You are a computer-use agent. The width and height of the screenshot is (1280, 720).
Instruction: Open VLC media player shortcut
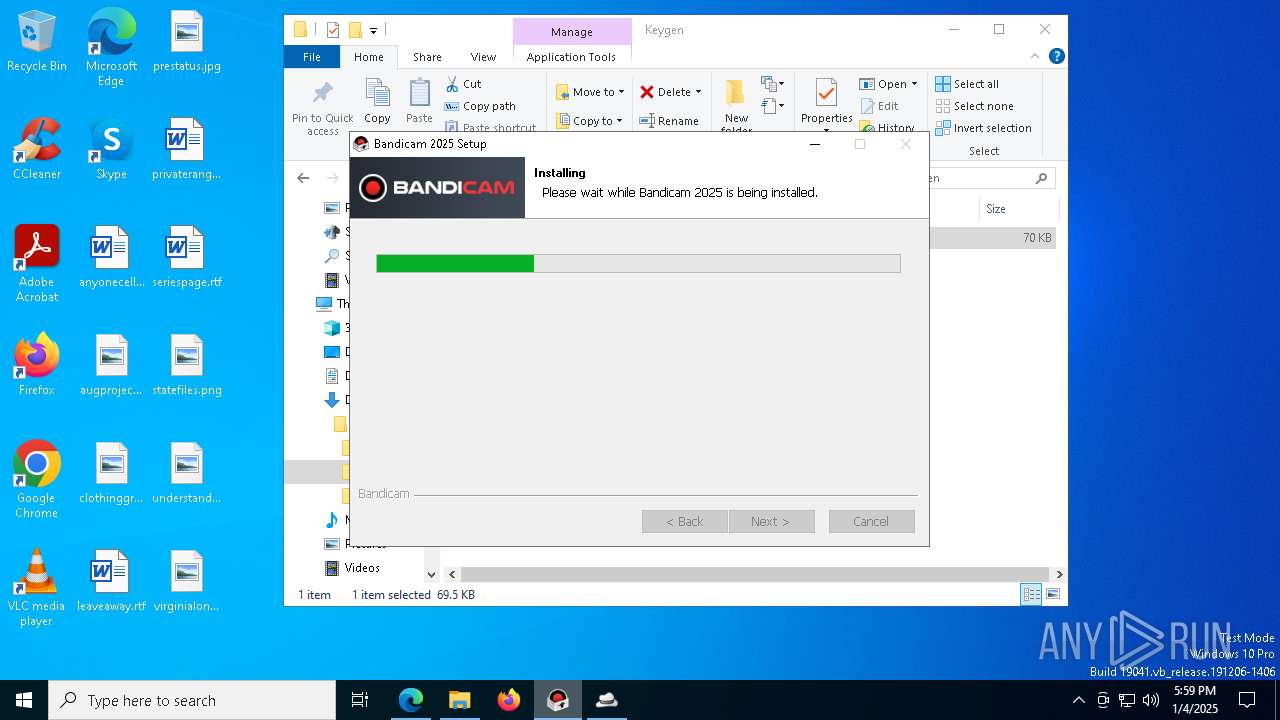click(x=37, y=588)
